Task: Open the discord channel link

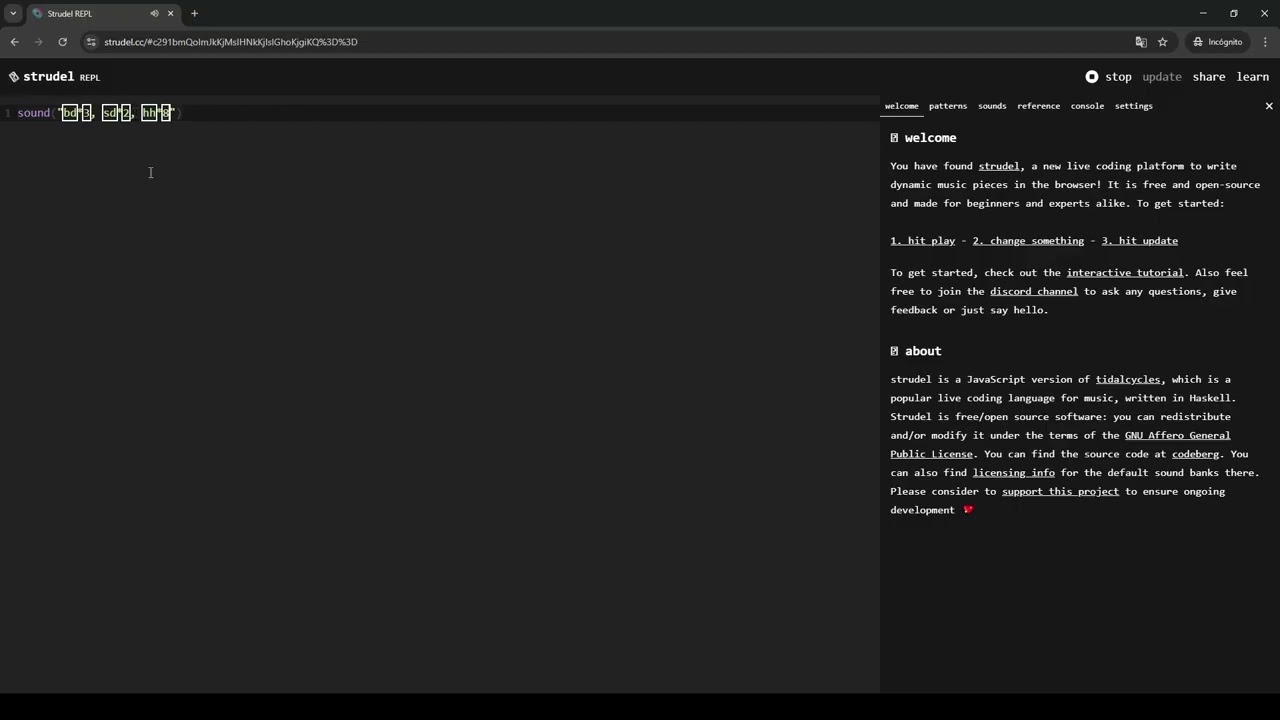Action: tap(1034, 292)
